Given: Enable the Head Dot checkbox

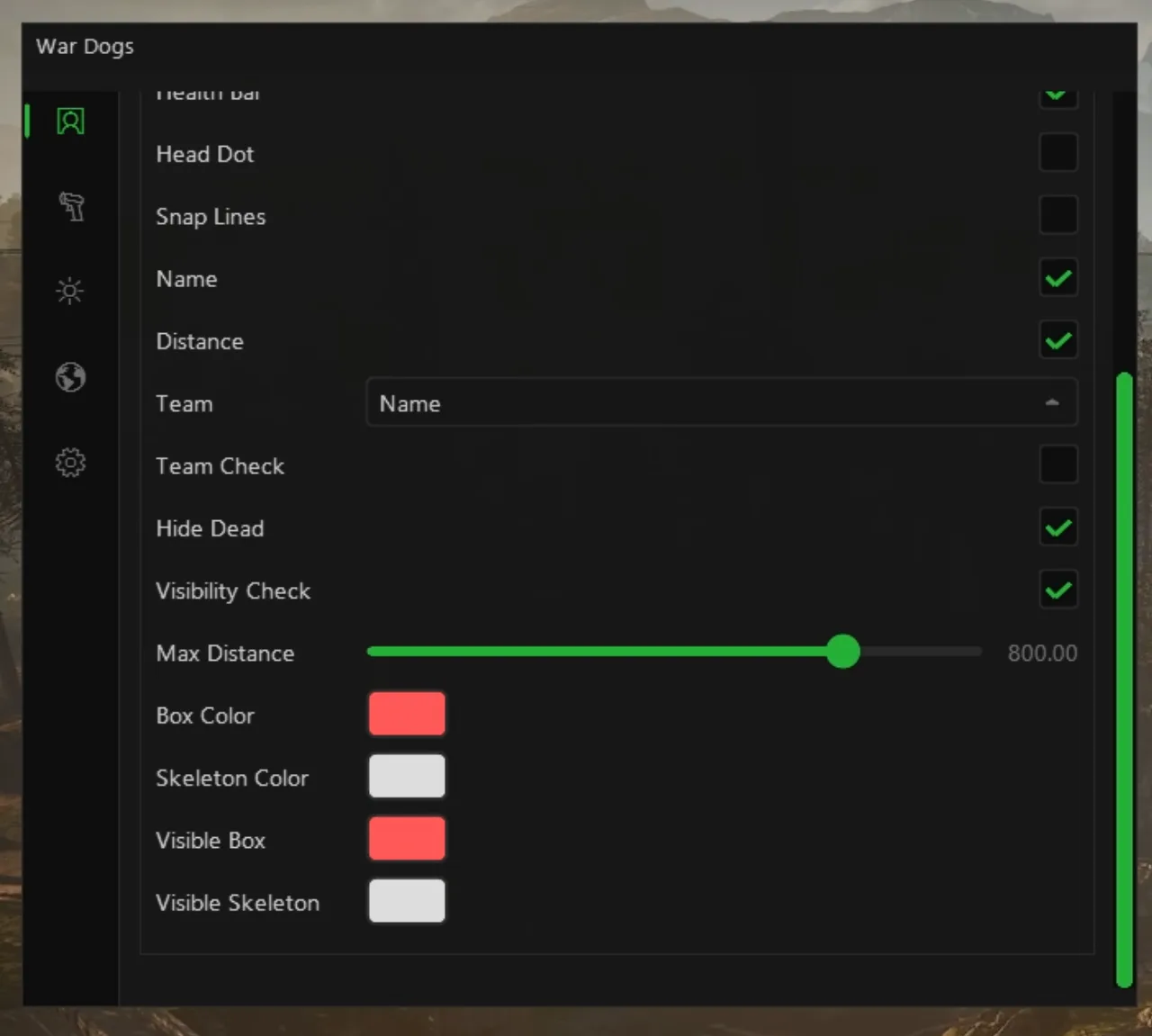Looking at the screenshot, I should (x=1058, y=153).
